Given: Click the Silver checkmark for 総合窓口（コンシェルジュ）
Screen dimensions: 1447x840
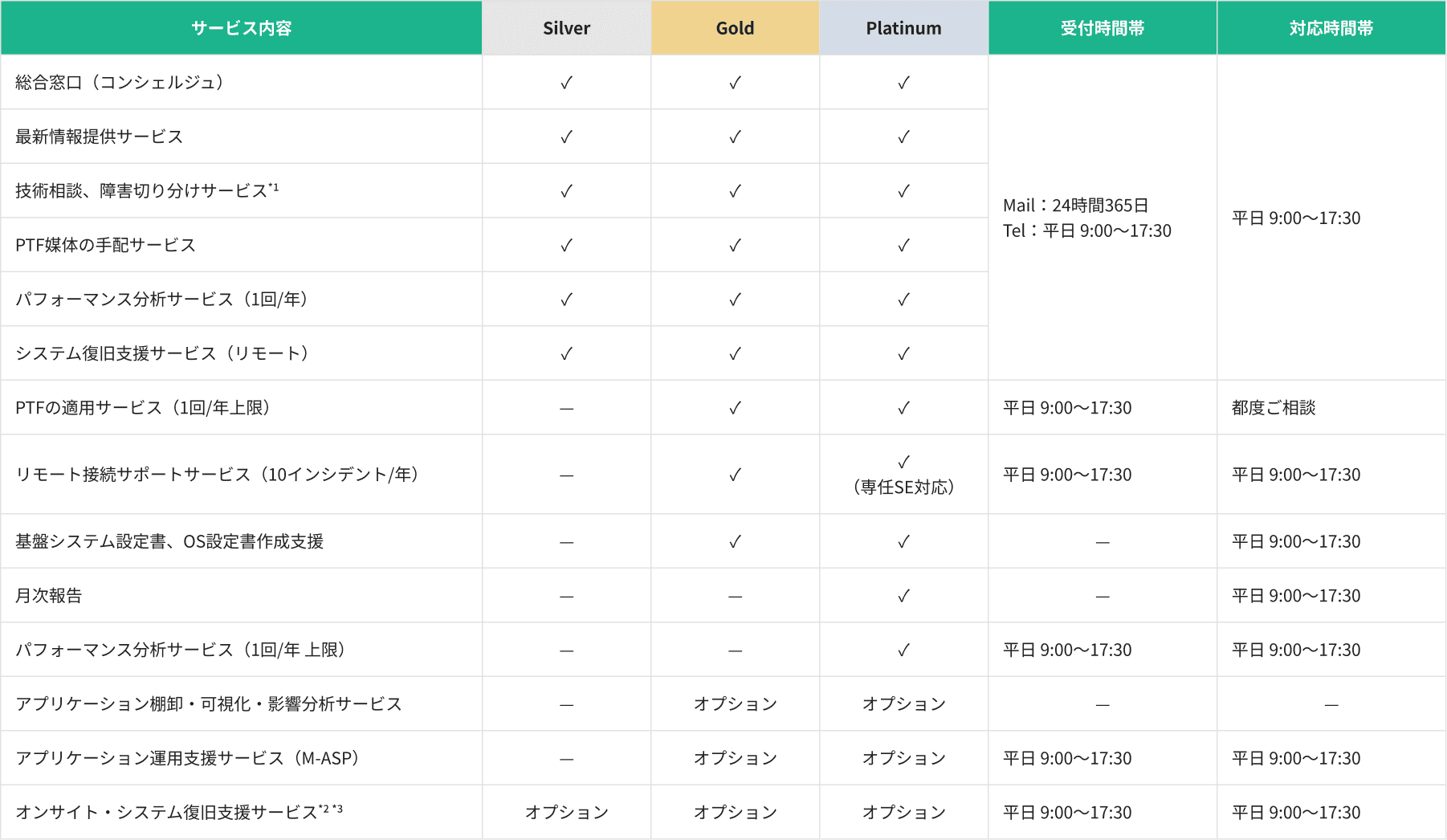Looking at the screenshot, I should click(x=566, y=83).
